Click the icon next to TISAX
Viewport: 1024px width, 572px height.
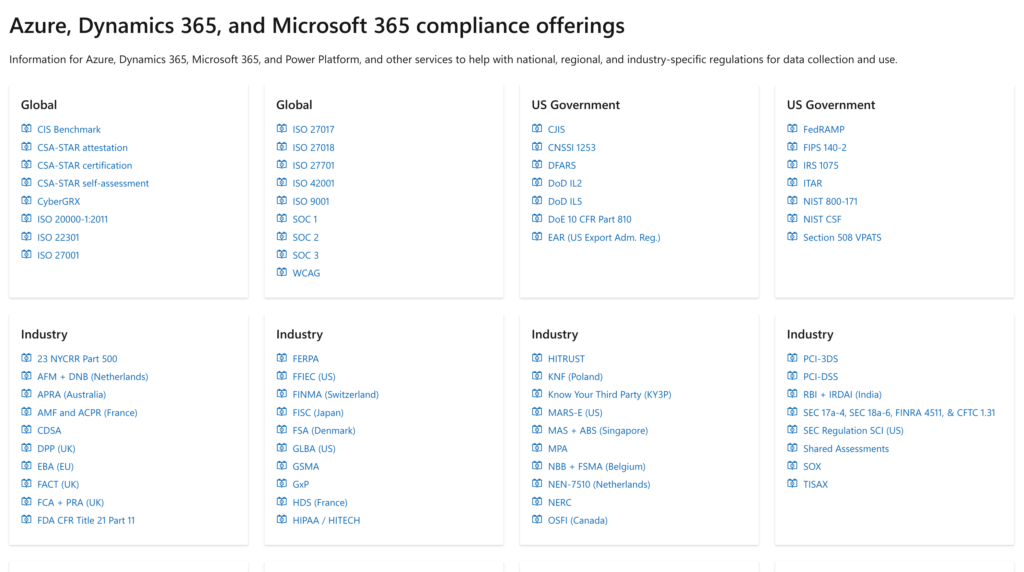[x=792, y=484]
